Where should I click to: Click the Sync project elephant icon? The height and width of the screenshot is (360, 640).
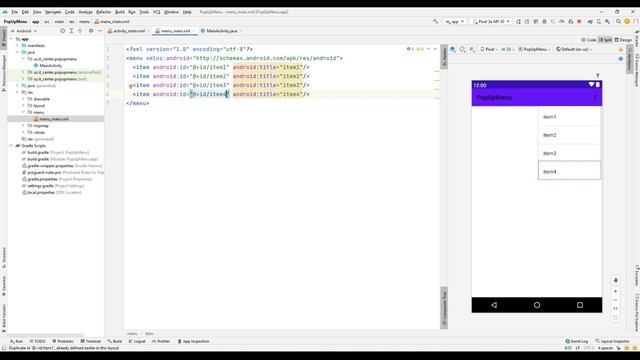(x=590, y=21)
